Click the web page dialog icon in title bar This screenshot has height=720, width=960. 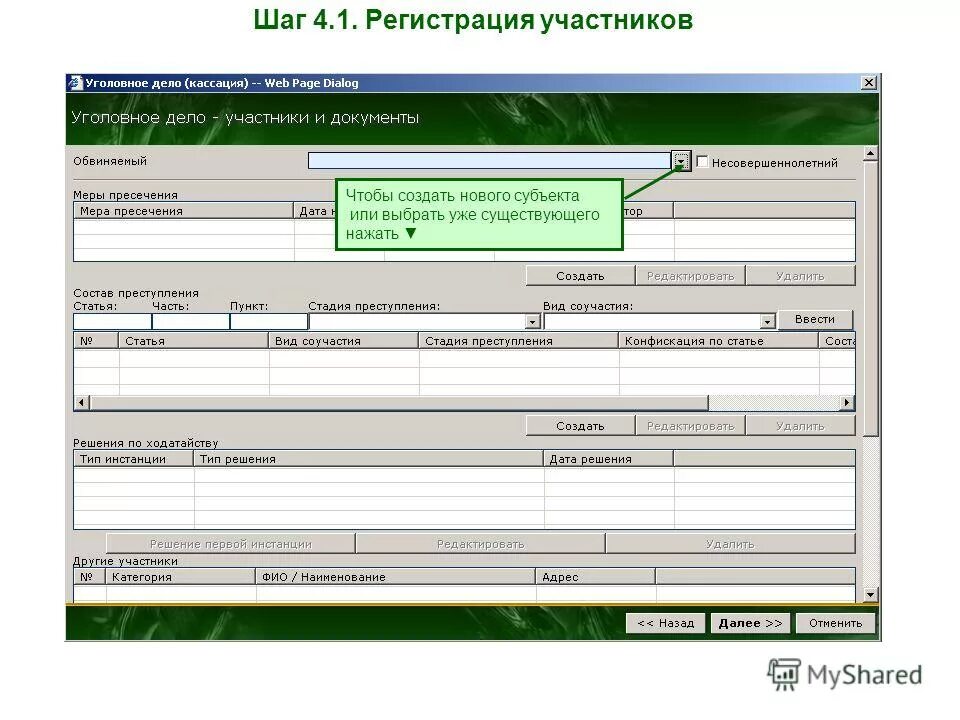pos(75,83)
